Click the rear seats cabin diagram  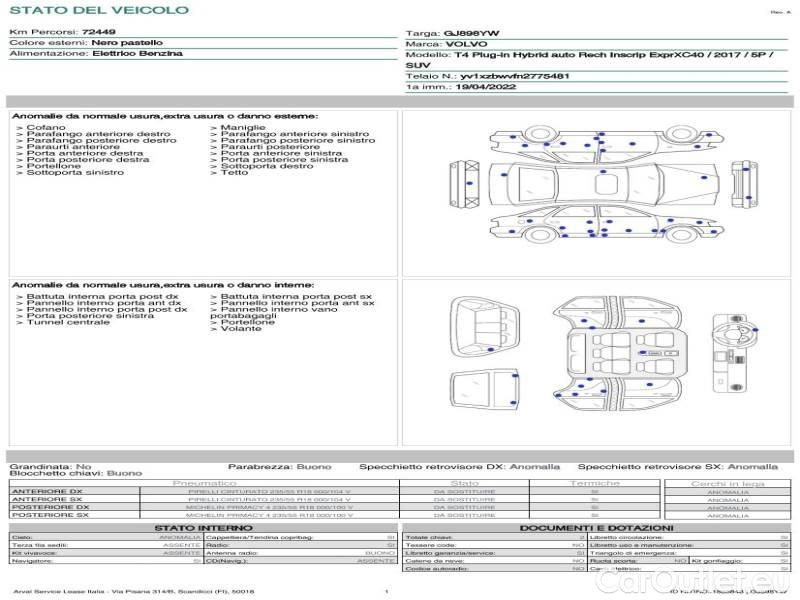pos(485,328)
